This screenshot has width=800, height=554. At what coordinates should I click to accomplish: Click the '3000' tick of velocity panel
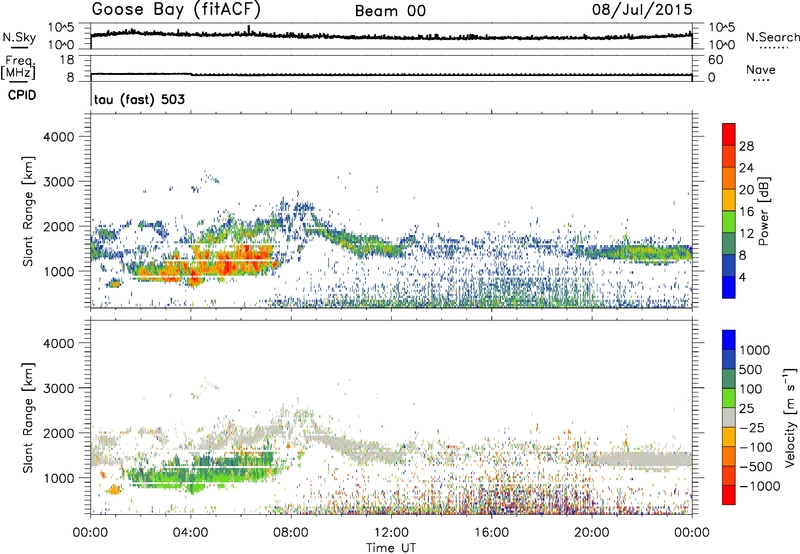click(x=58, y=388)
